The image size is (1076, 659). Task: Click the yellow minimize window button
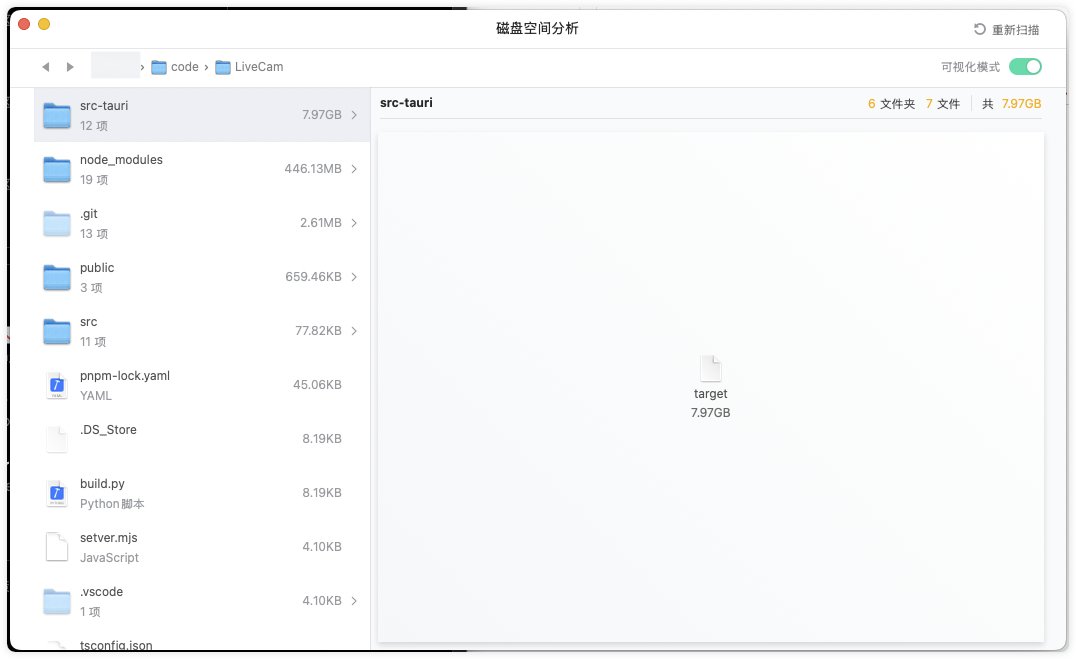[x=44, y=24]
